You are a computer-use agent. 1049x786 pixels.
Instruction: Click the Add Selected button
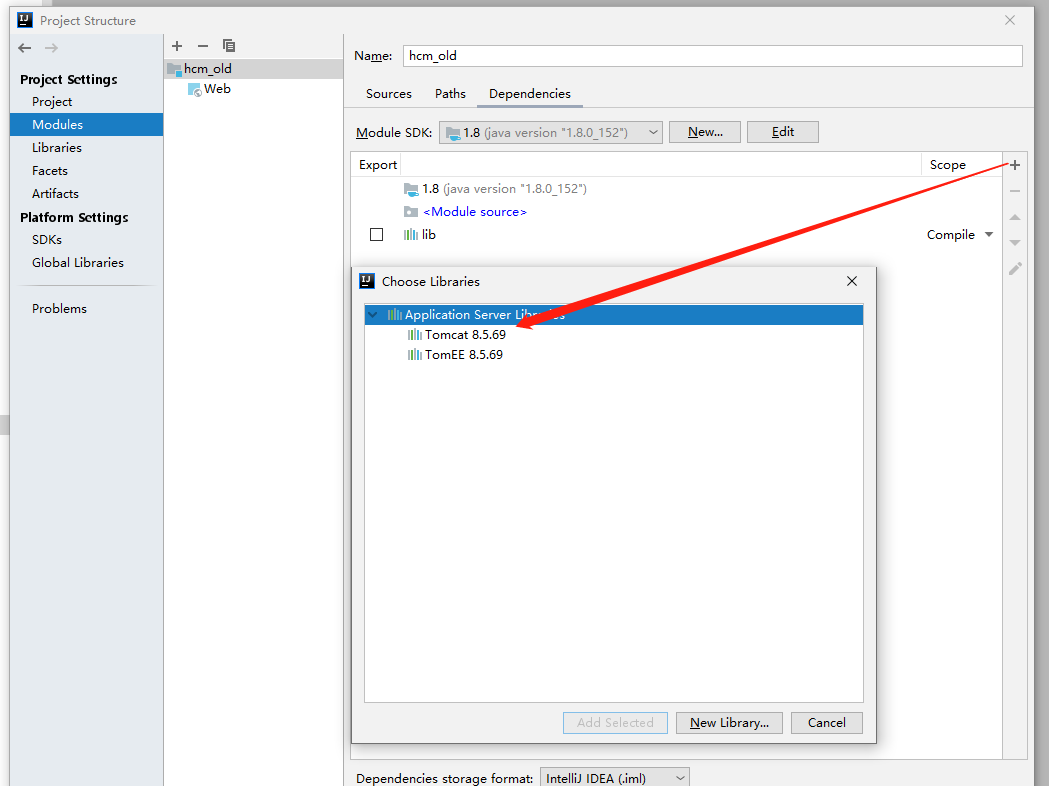tap(615, 722)
